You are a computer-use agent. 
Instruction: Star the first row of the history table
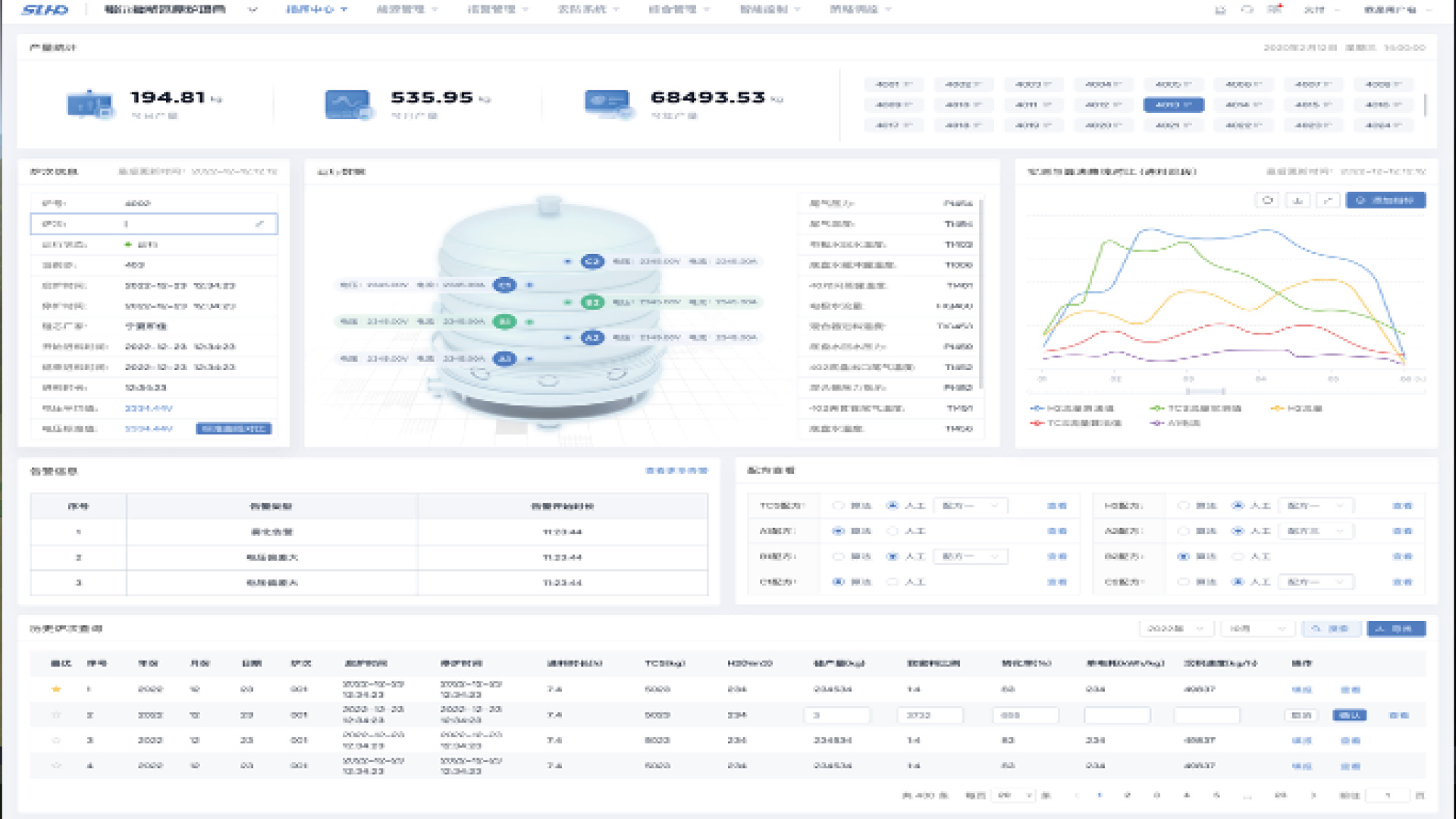[x=55, y=689]
